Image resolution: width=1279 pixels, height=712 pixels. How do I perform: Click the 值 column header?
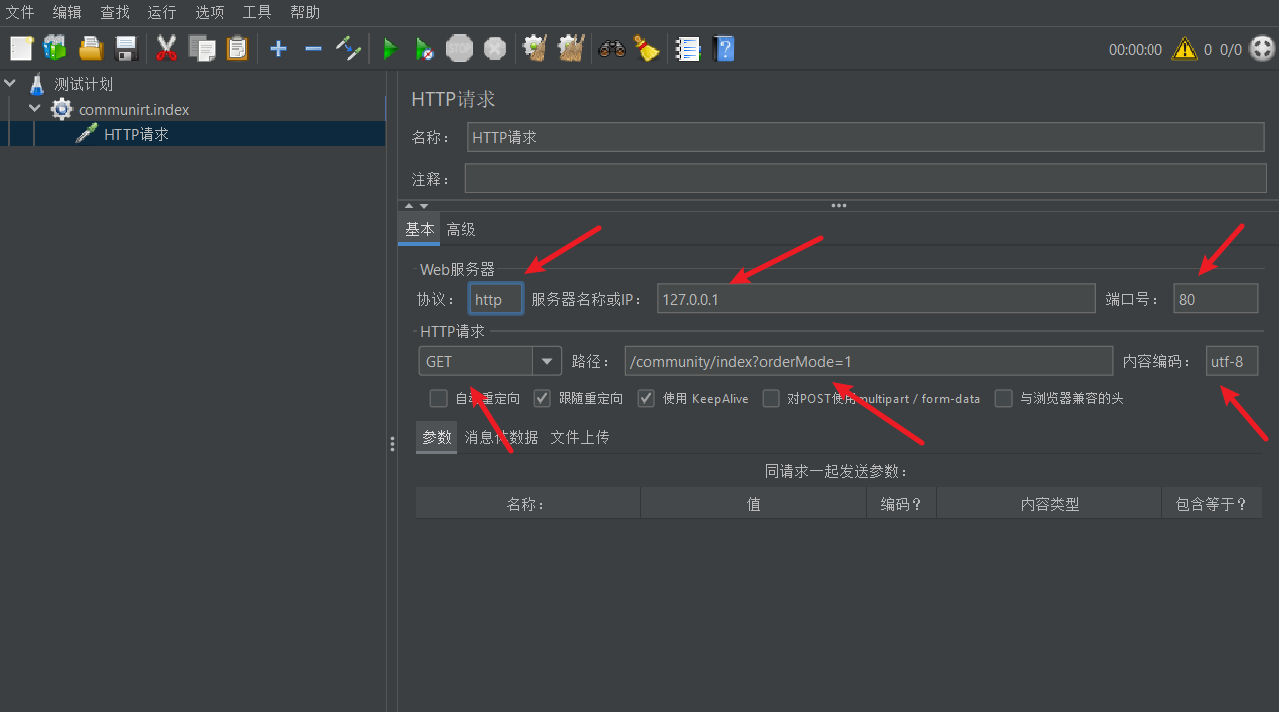[754, 504]
